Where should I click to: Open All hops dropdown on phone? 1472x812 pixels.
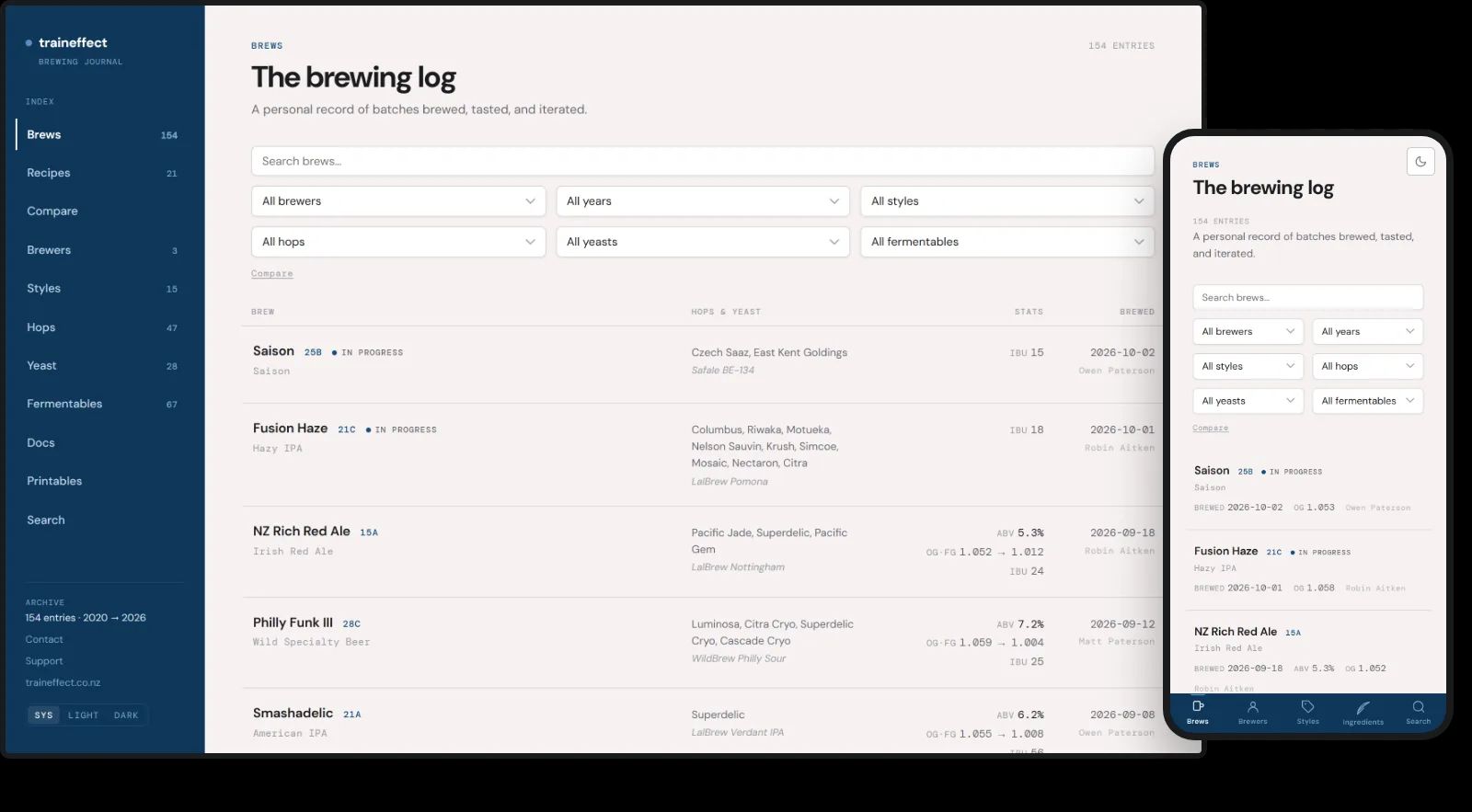coord(1368,366)
